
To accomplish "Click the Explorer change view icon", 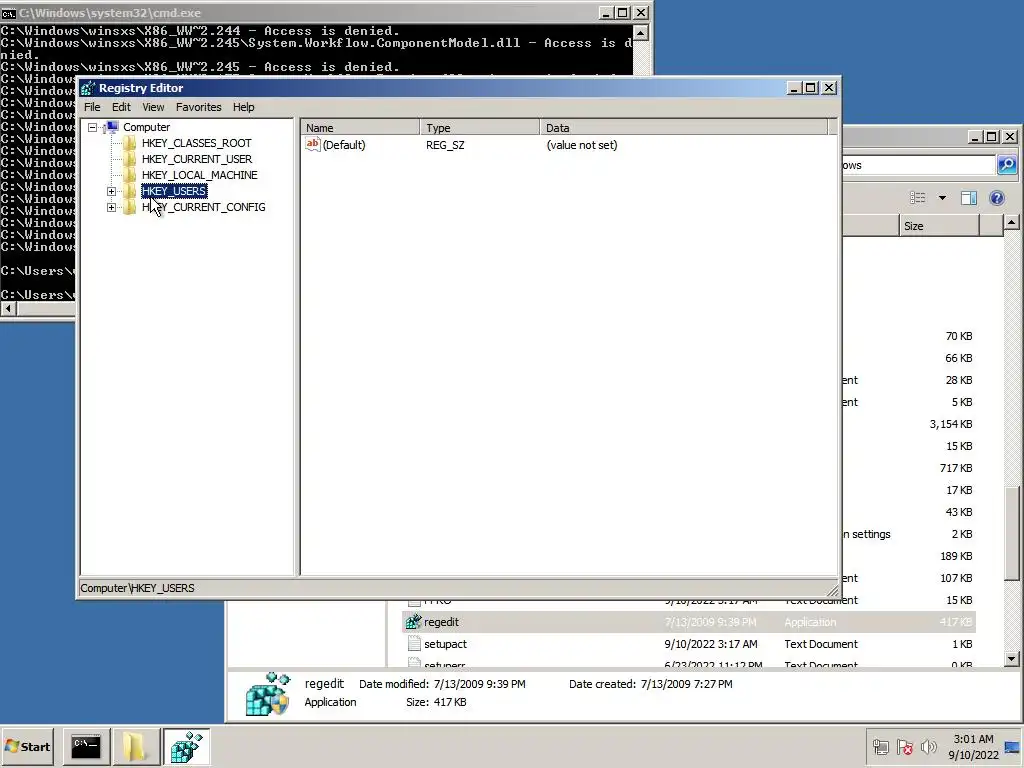I will pyautogui.click(x=918, y=198).
